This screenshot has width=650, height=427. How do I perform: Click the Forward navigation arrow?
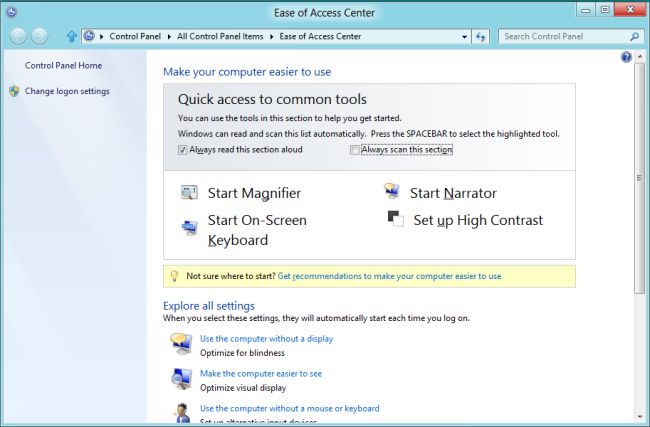click(x=39, y=36)
